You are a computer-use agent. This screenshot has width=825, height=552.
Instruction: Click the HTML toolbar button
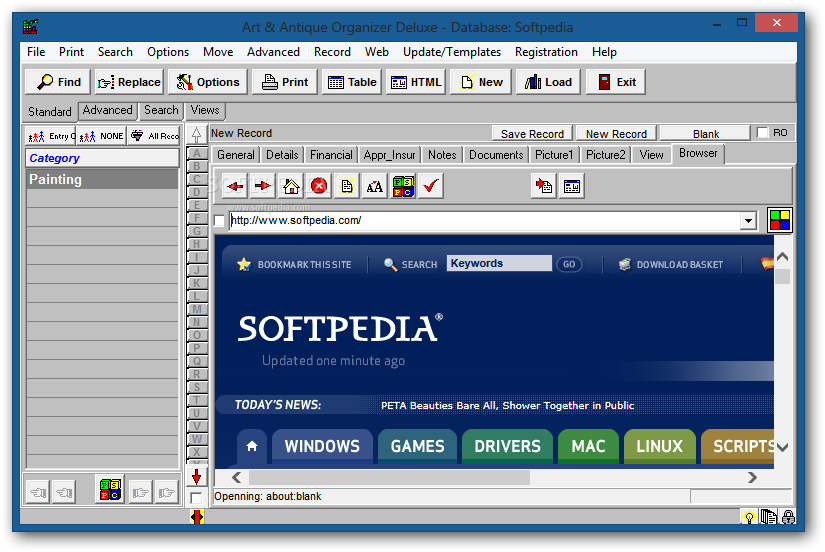coord(415,82)
